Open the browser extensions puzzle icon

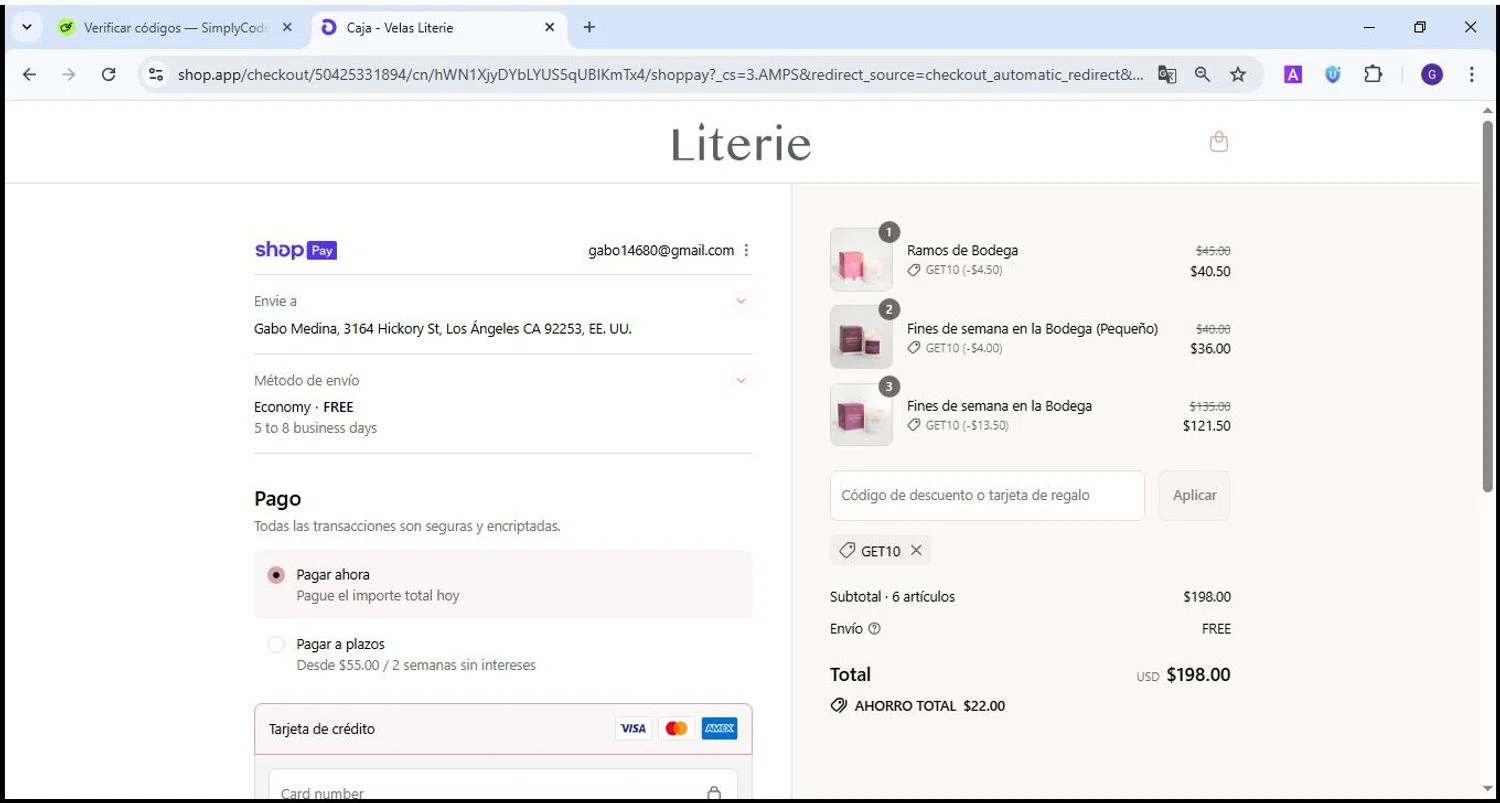[x=1373, y=74]
